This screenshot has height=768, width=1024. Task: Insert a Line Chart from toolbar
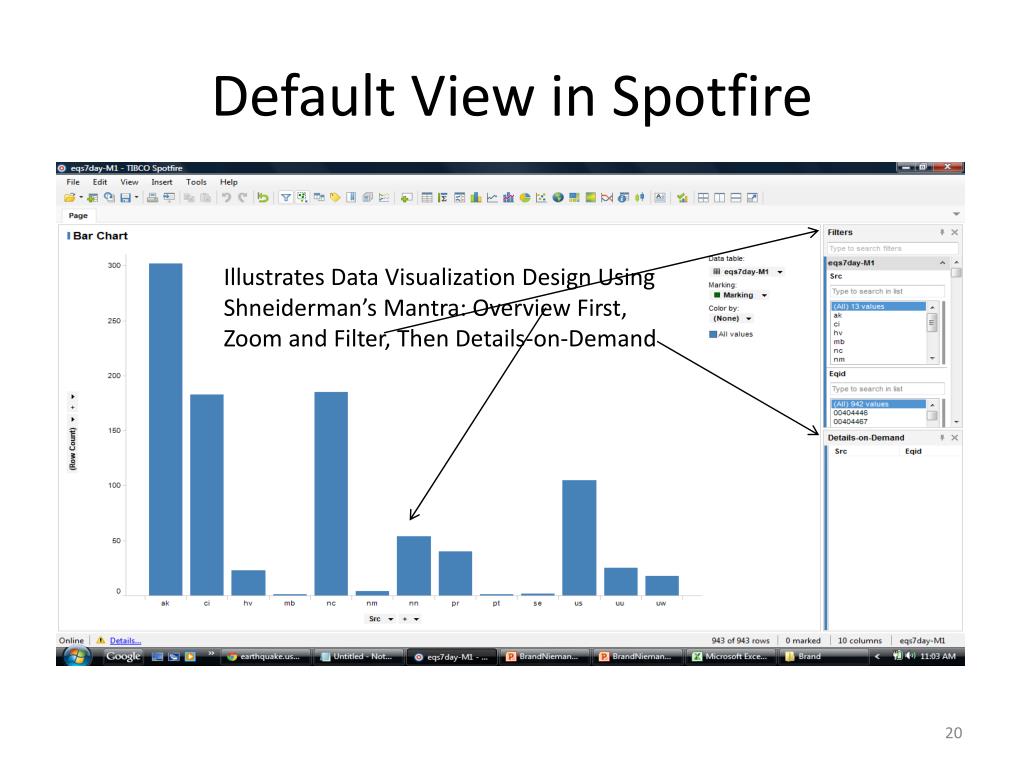click(x=492, y=197)
